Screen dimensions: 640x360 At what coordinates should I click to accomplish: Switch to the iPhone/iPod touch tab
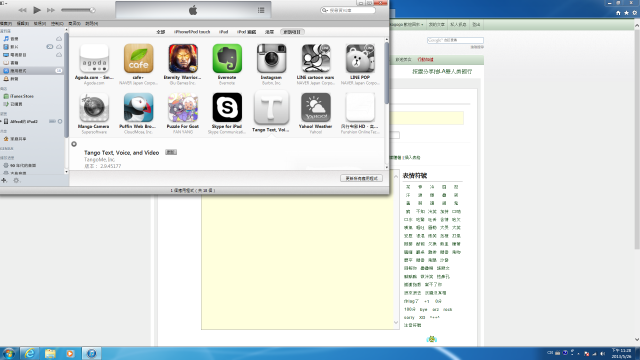tap(192, 32)
